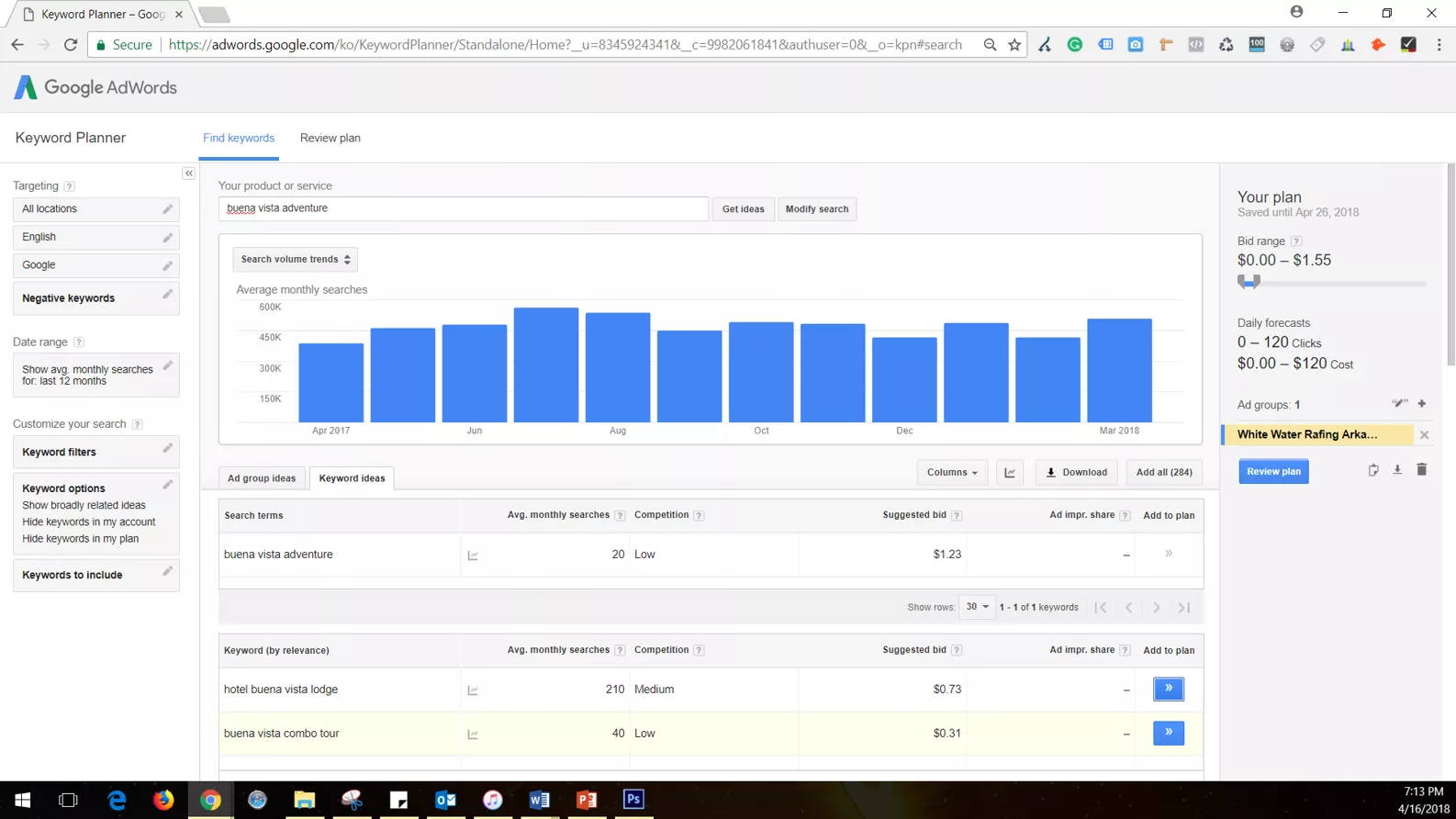Click the Google AdWords logo
Viewport: 1456px width, 819px height.
[95, 87]
